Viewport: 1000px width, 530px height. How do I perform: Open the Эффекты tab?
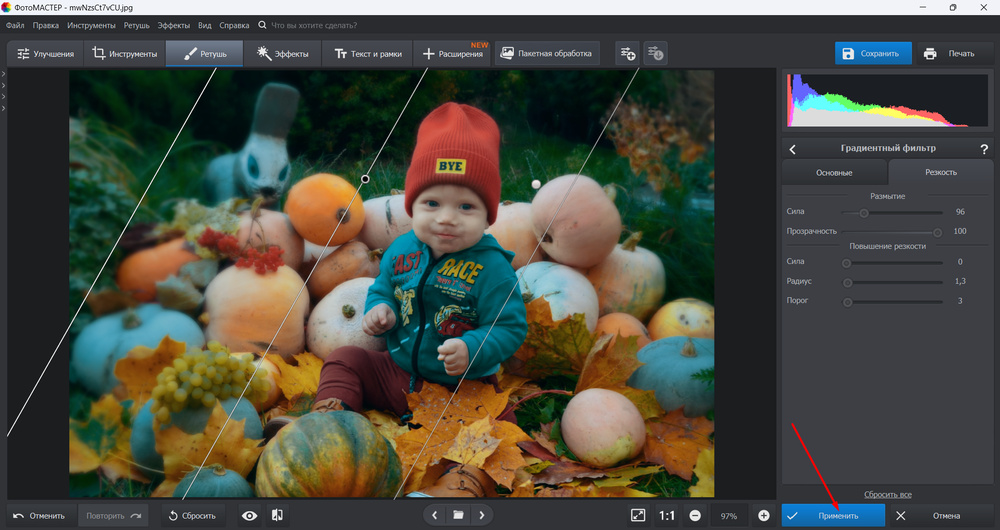pos(282,53)
